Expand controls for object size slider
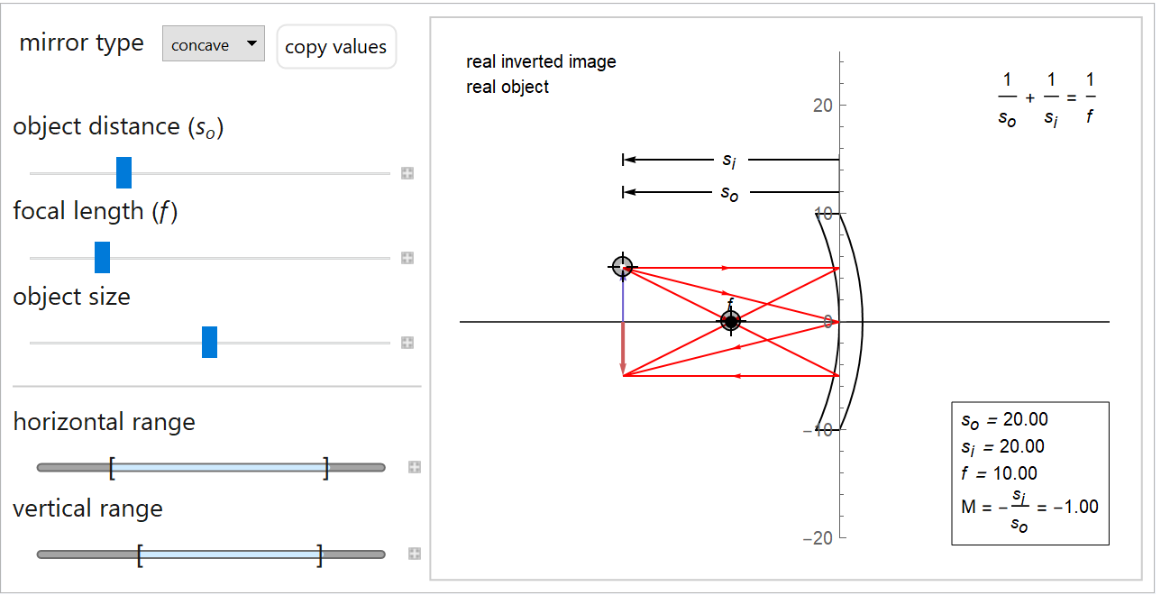The height and width of the screenshot is (596, 1156). click(x=407, y=343)
